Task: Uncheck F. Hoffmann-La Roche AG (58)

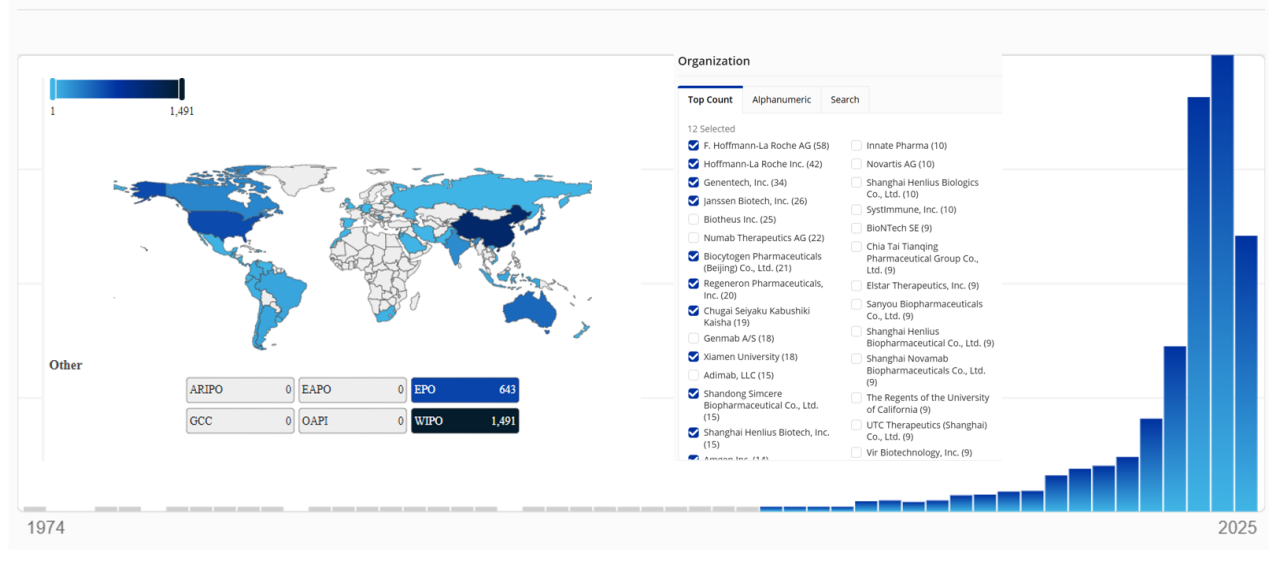Action: [x=694, y=146]
